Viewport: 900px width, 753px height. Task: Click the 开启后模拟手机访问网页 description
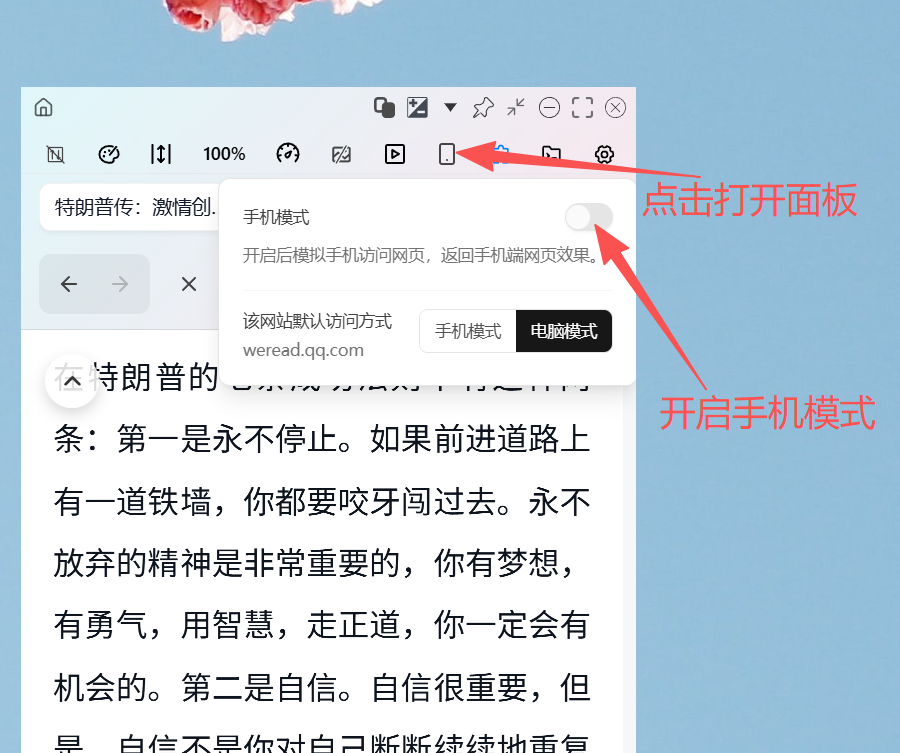[421, 255]
